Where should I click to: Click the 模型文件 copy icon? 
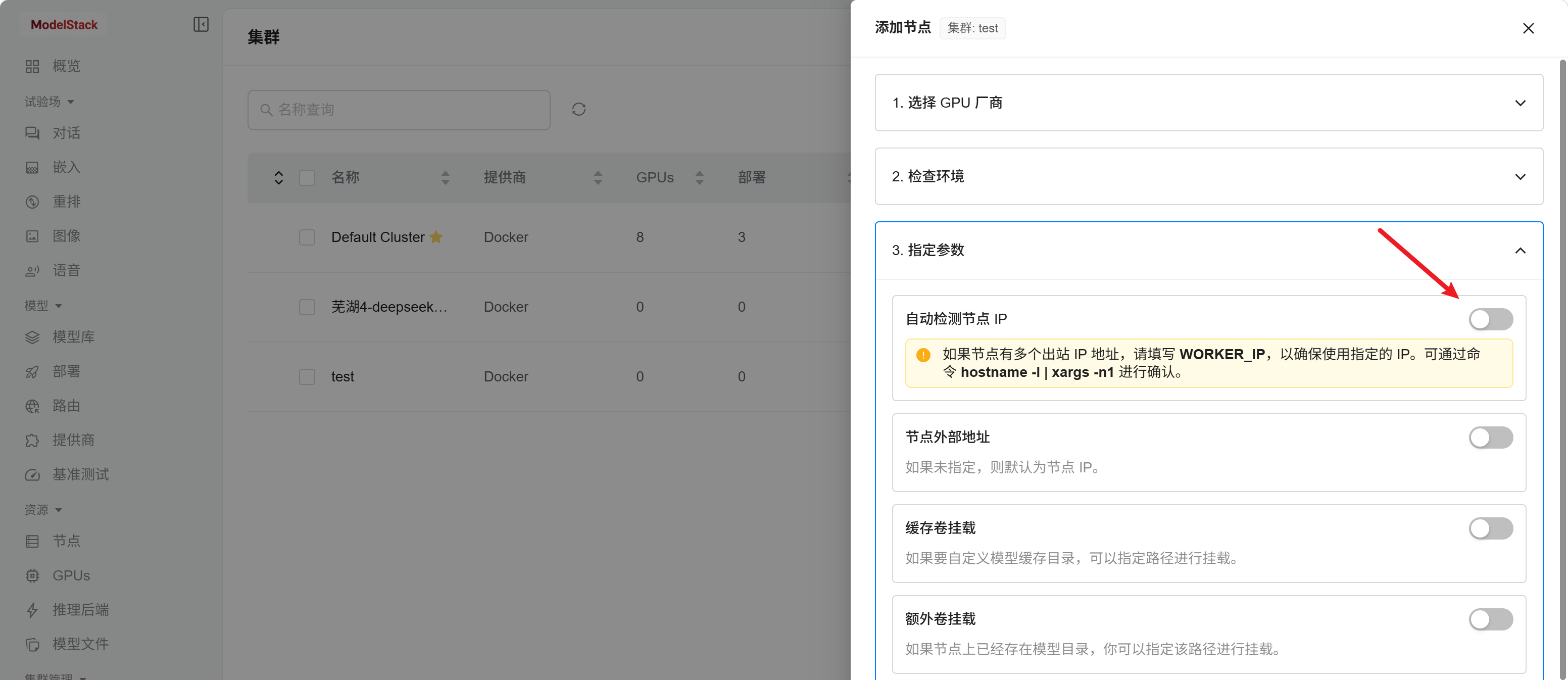coord(32,644)
